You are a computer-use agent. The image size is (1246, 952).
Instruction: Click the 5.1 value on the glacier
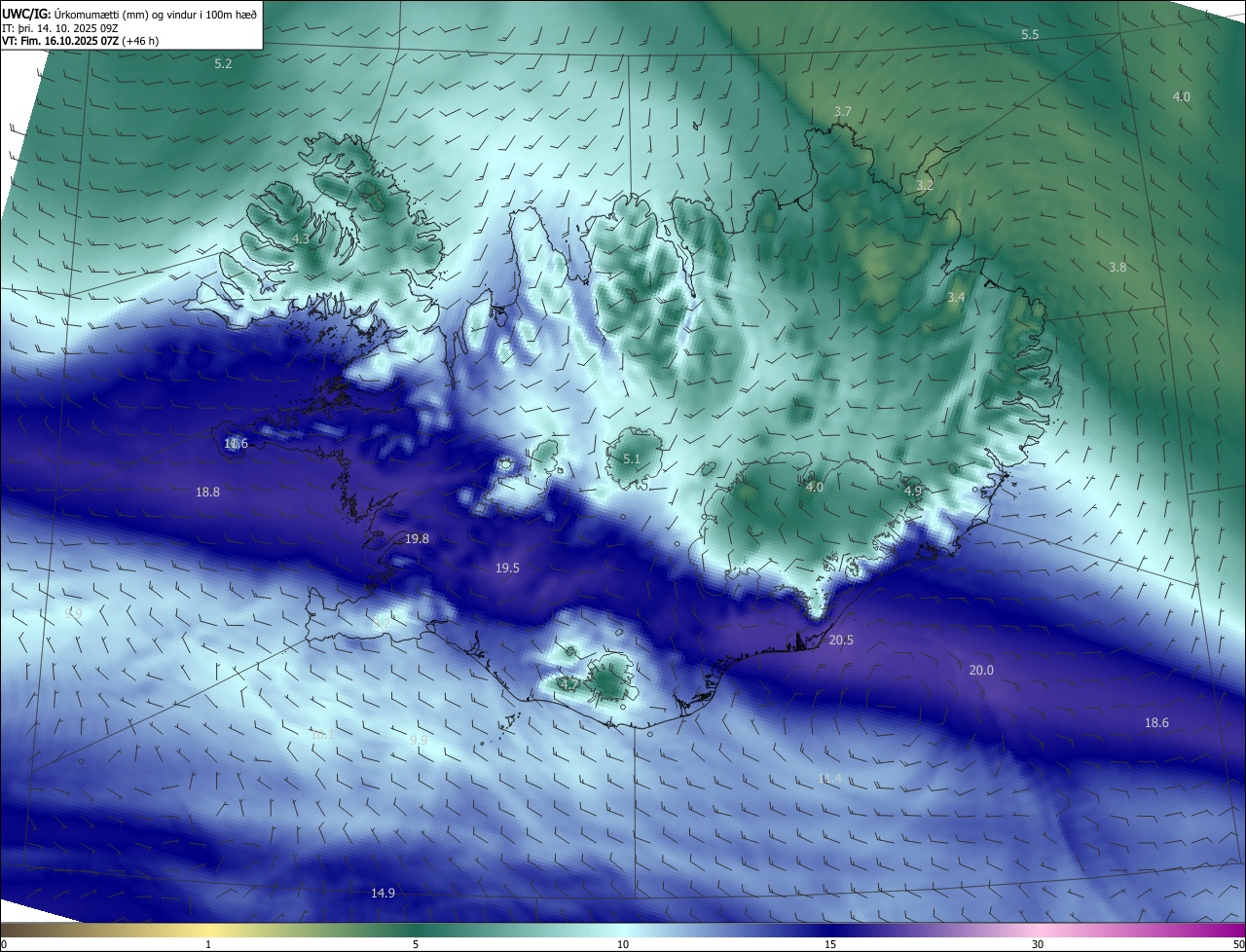(x=632, y=458)
